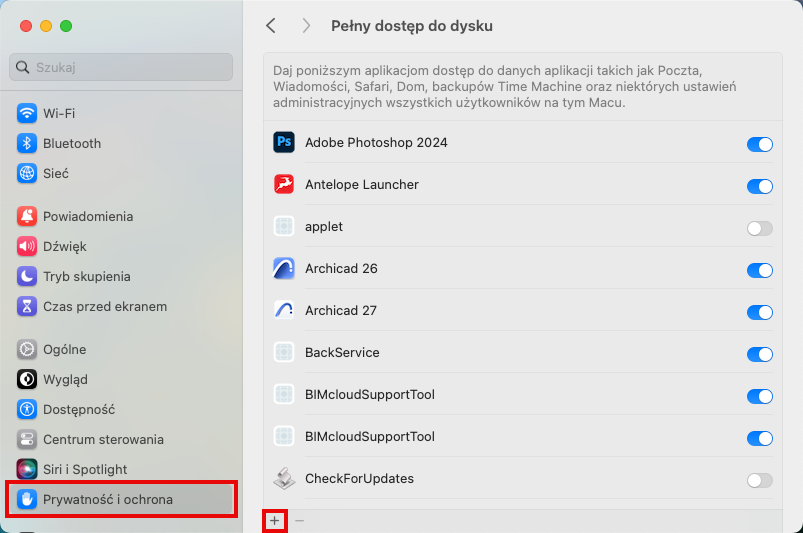
Task: Focus the Szukaj search field
Action: tap(121, 67)
